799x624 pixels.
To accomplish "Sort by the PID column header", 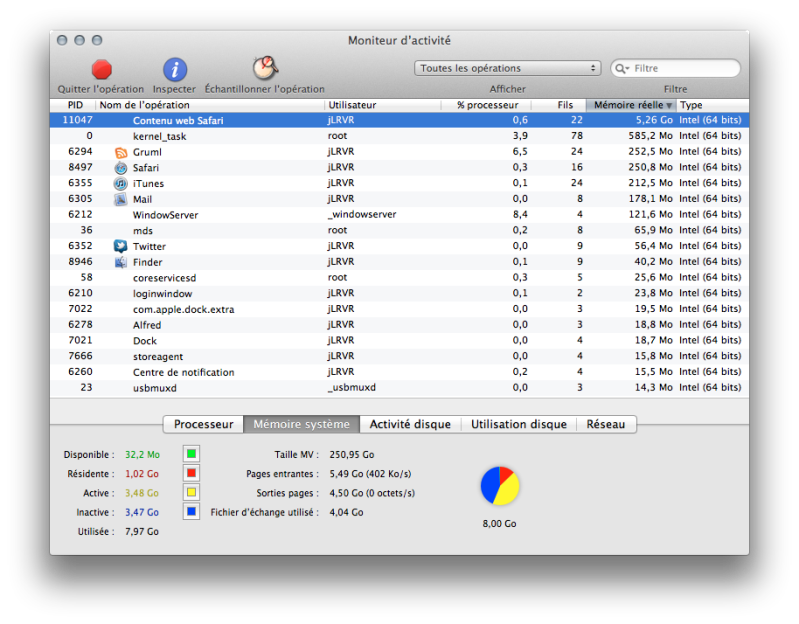I will [x=73, y=105].
